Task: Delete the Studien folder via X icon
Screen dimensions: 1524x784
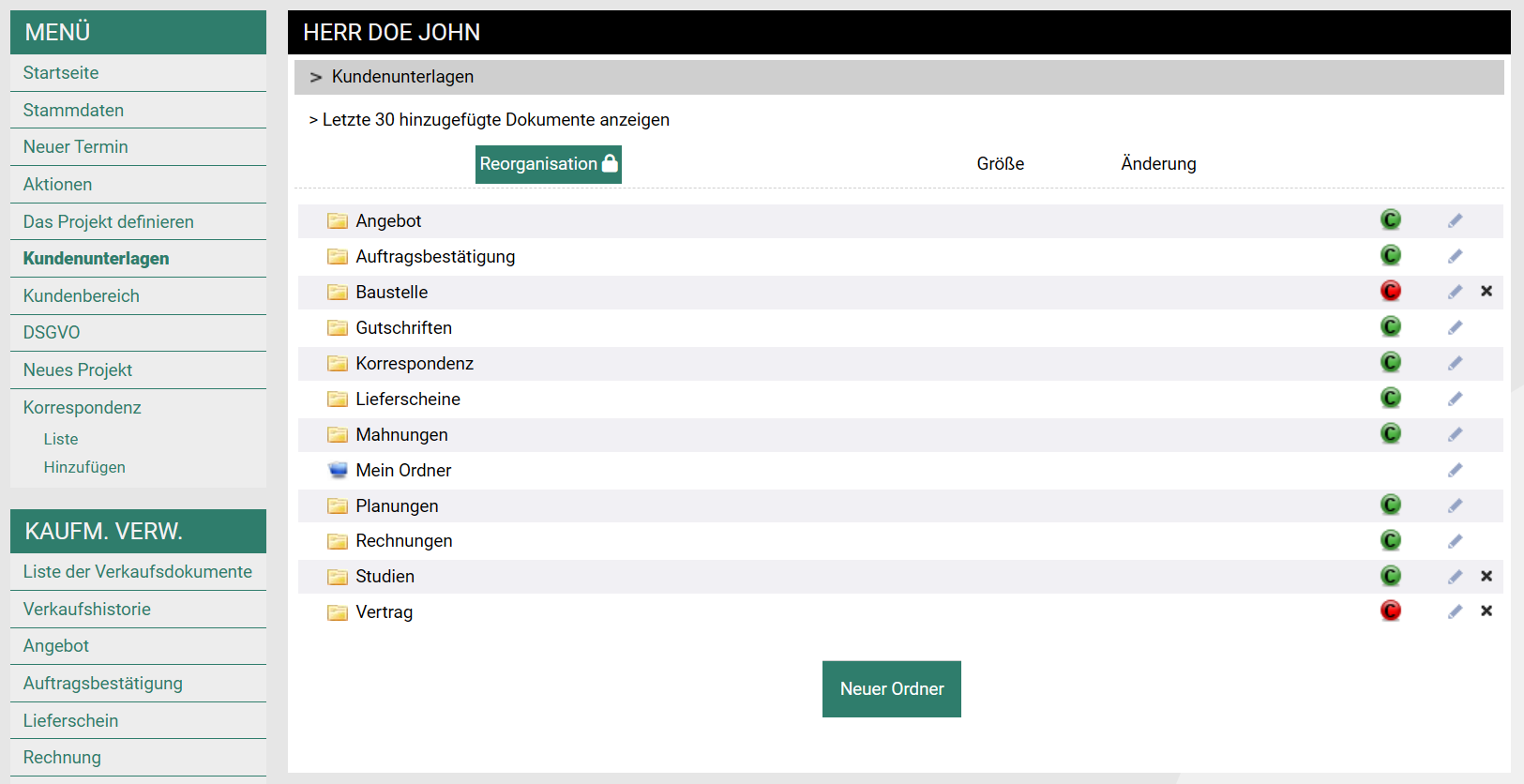Action: (1486, 577)
